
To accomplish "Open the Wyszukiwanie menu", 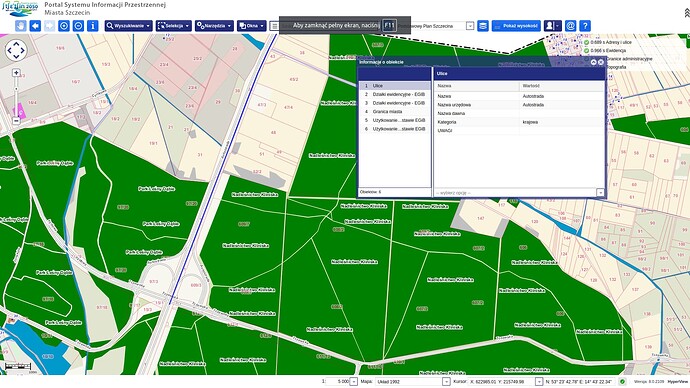I will [128, 26].
